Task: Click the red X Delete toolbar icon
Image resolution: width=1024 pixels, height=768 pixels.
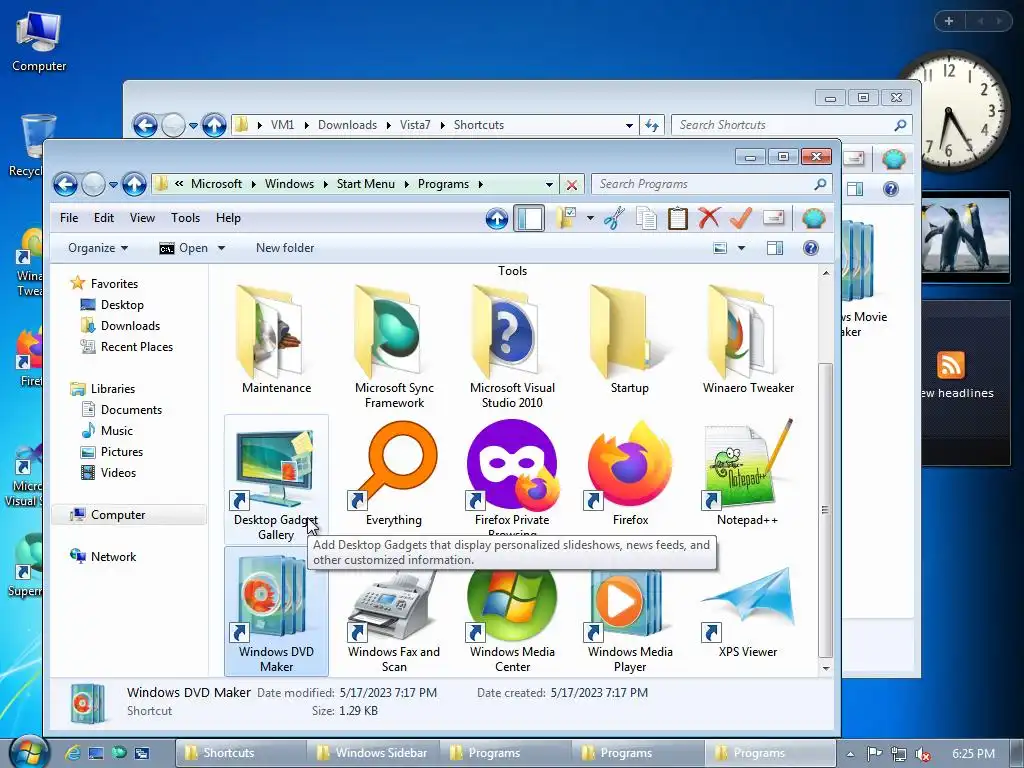Action: point(709,218)
